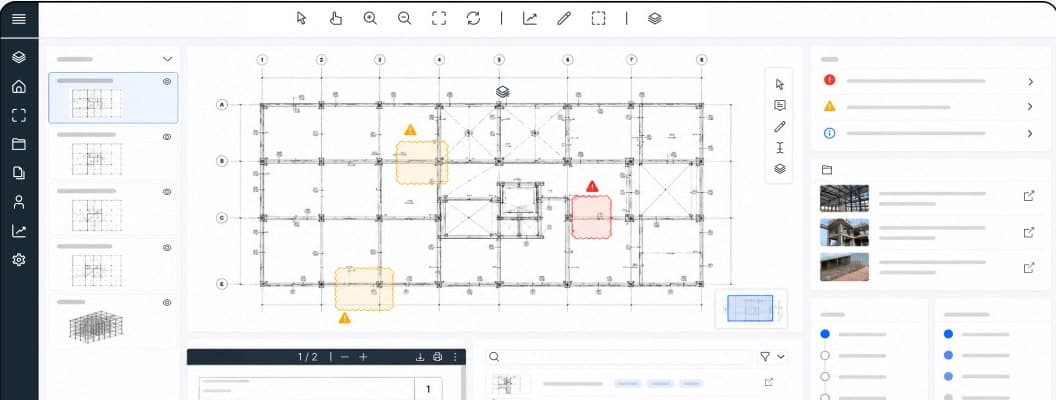Zoom in with the plus magnifier

coord(370,18)
